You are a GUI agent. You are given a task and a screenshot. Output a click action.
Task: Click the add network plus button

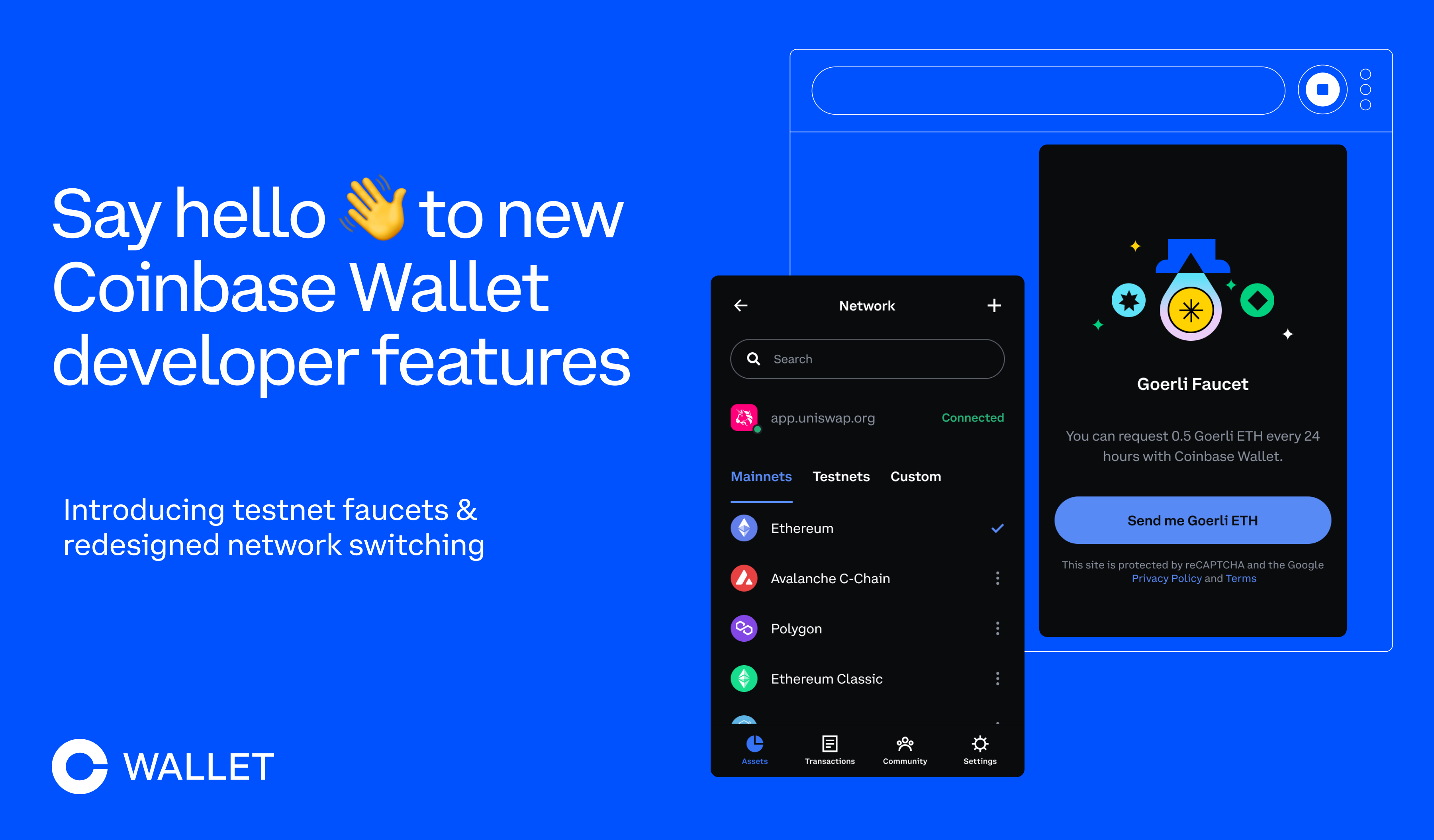pos(993,305)
